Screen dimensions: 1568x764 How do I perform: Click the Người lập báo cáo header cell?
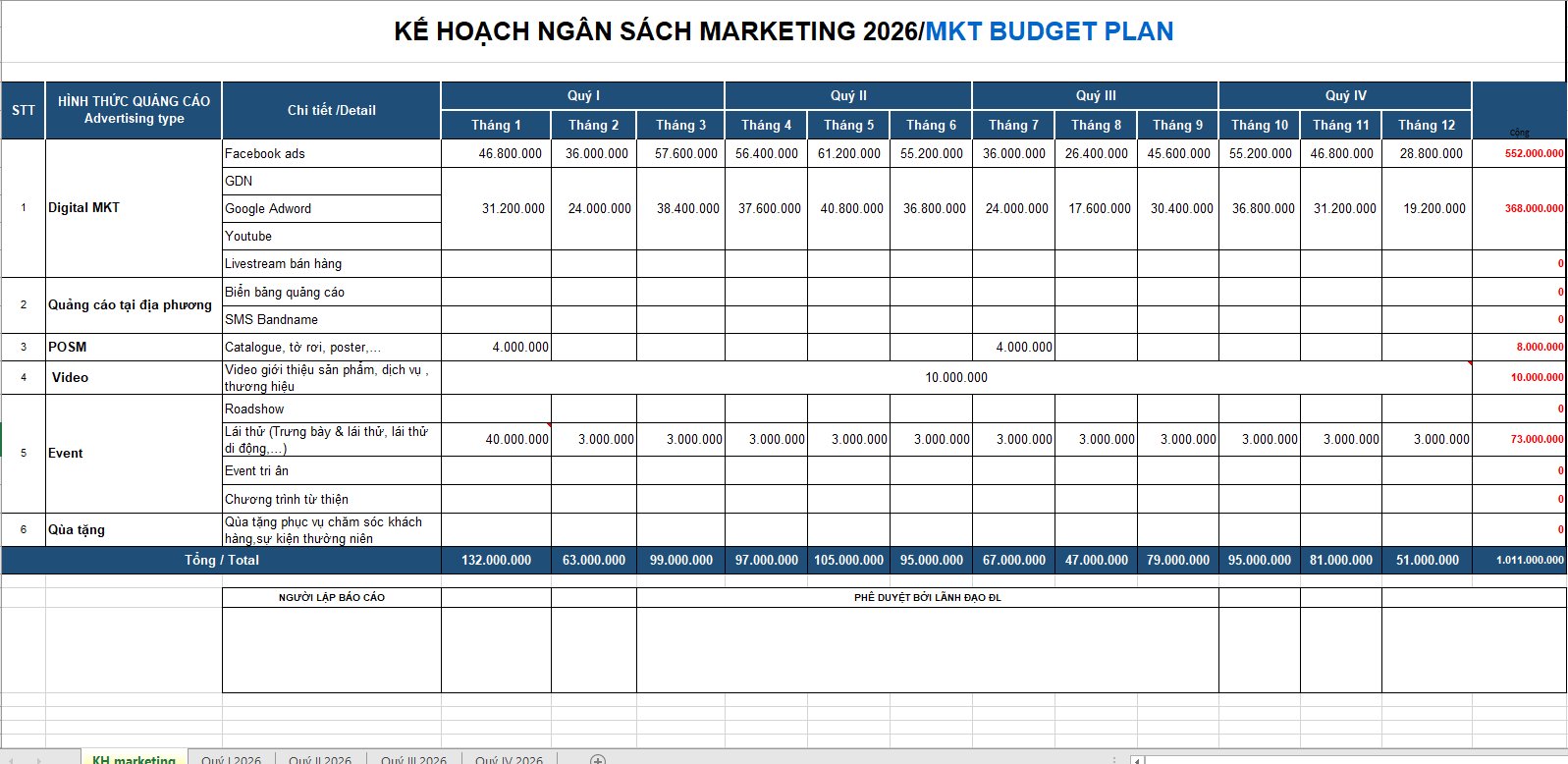point(332,597)
